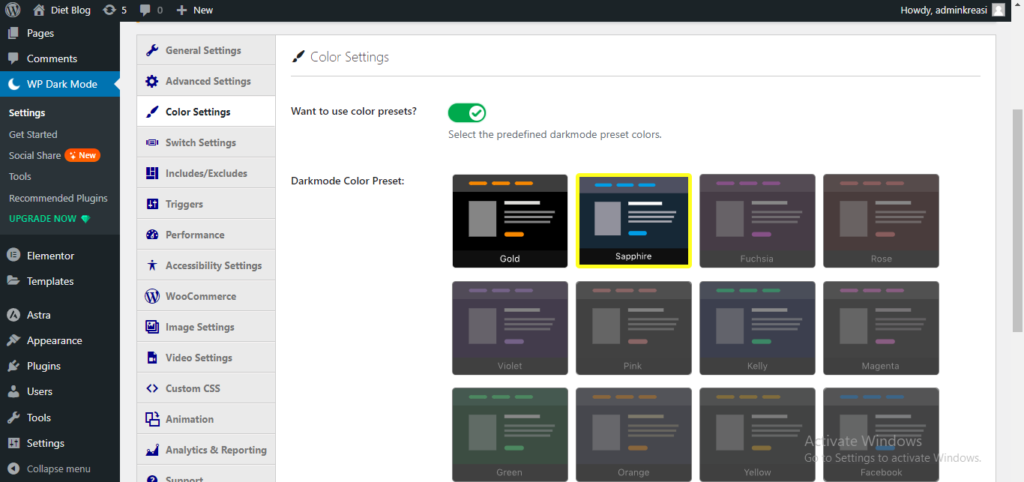Open the New content dropdown
The width and height of the screenshot is (1024, 482).
(x=194, y=10)
